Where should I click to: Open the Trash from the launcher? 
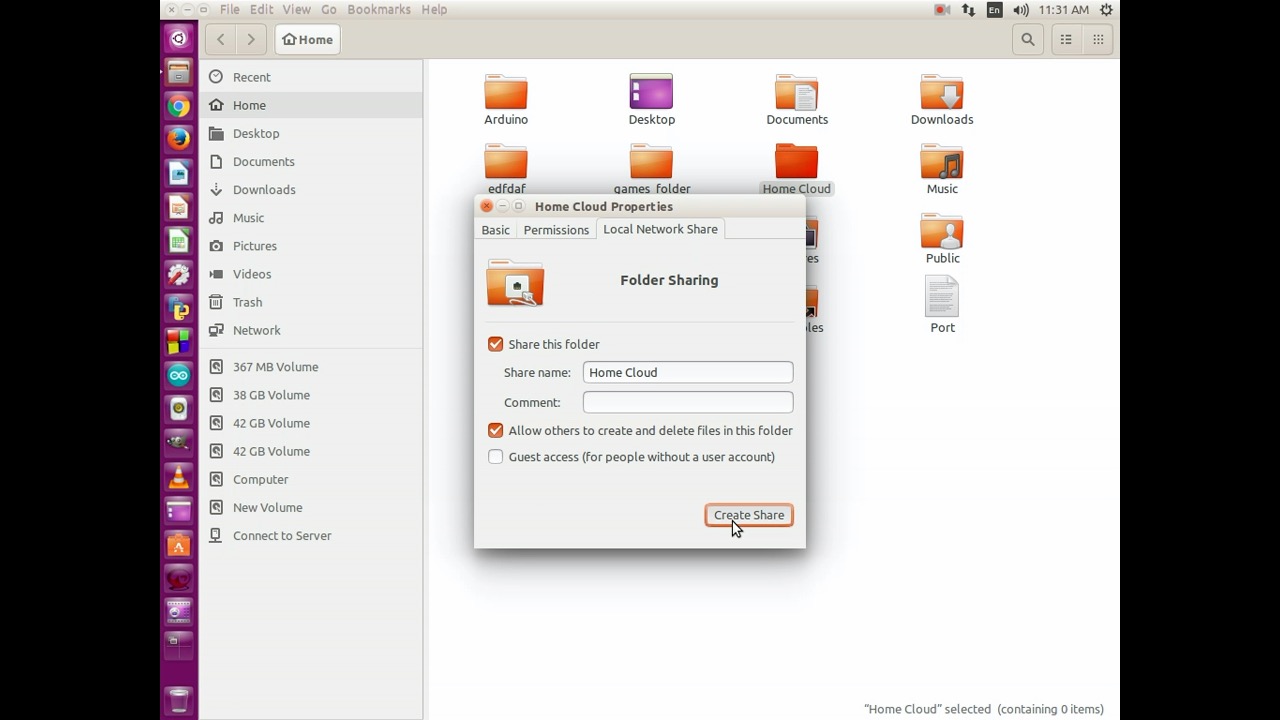pos(178,700)
